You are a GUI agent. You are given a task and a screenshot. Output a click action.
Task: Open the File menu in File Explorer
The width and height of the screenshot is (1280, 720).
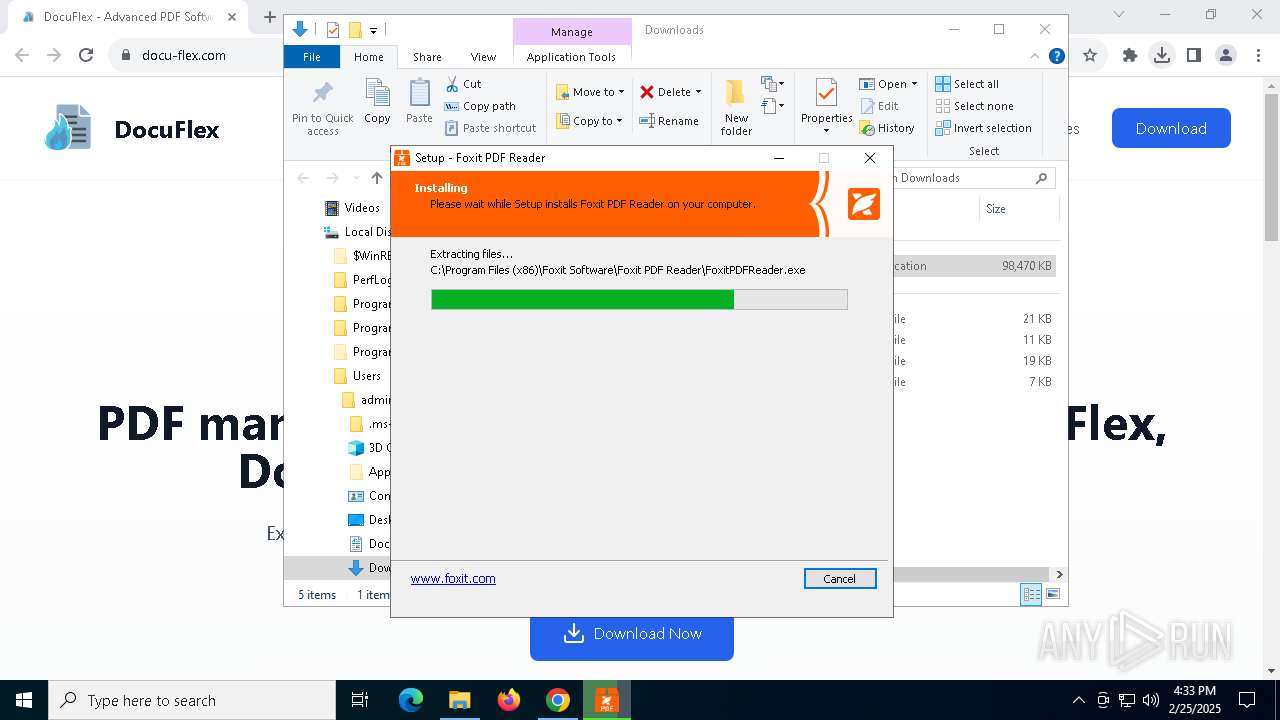pos(312,57)
